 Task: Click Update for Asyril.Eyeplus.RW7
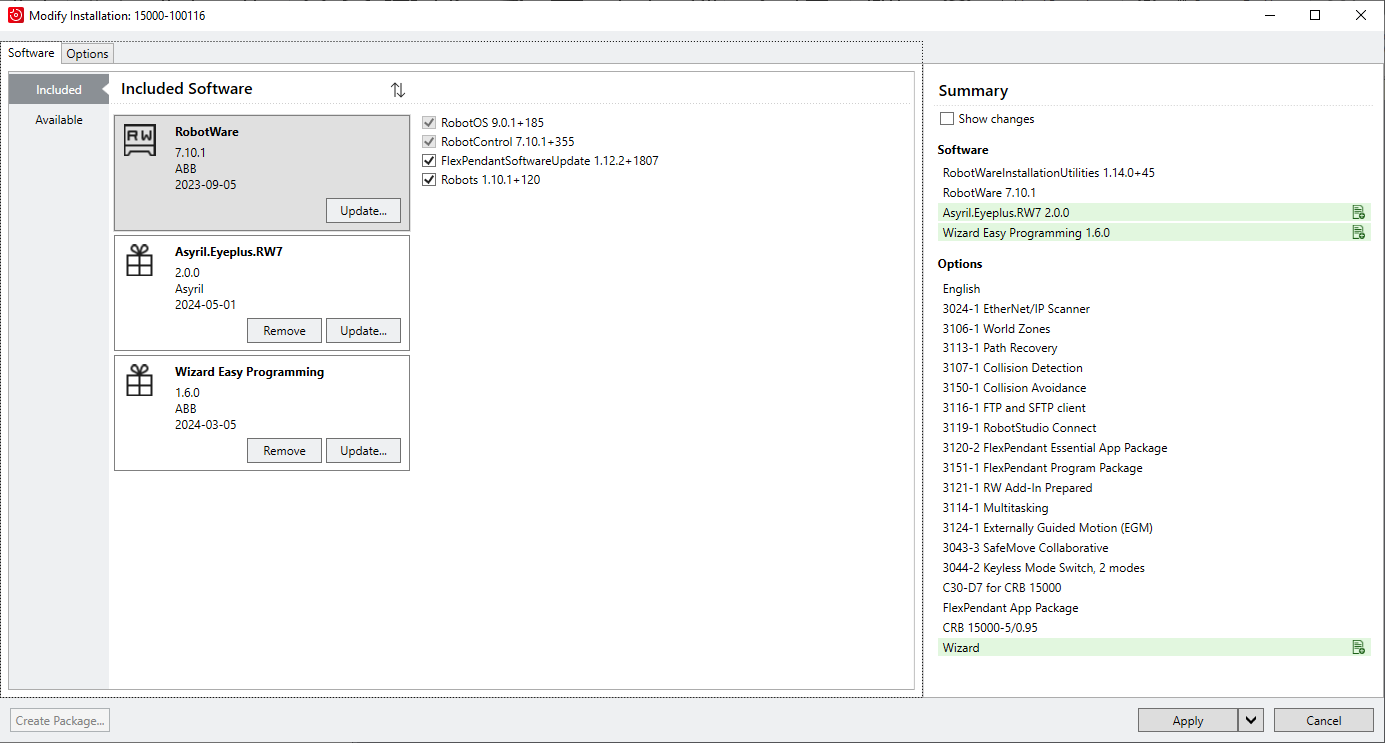[363, 331]
